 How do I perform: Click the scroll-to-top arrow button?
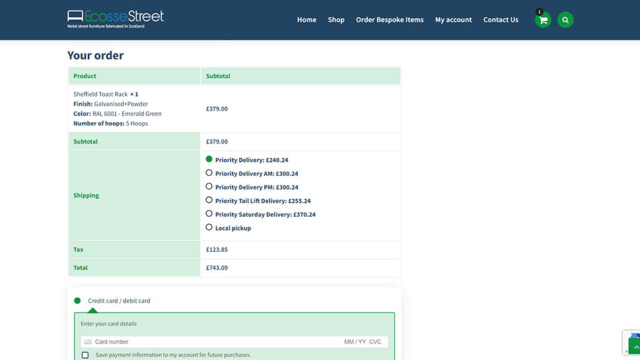click(x=635, y=347)
